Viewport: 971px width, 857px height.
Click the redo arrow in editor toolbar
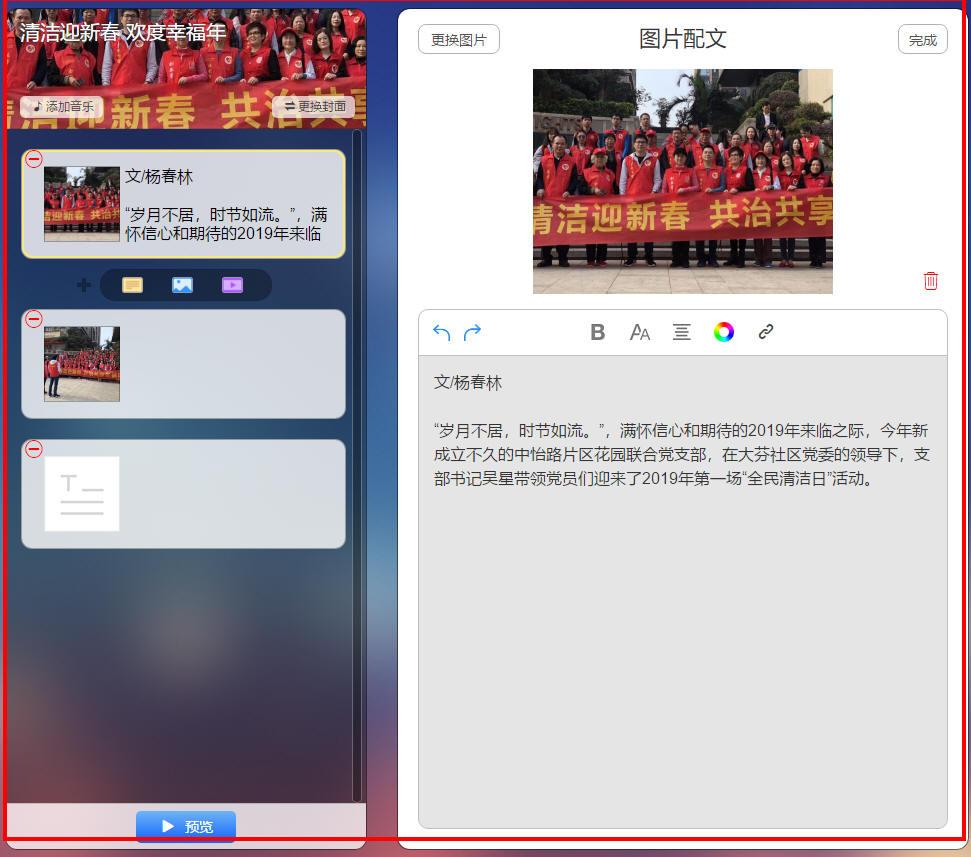[x=472, y=333]
